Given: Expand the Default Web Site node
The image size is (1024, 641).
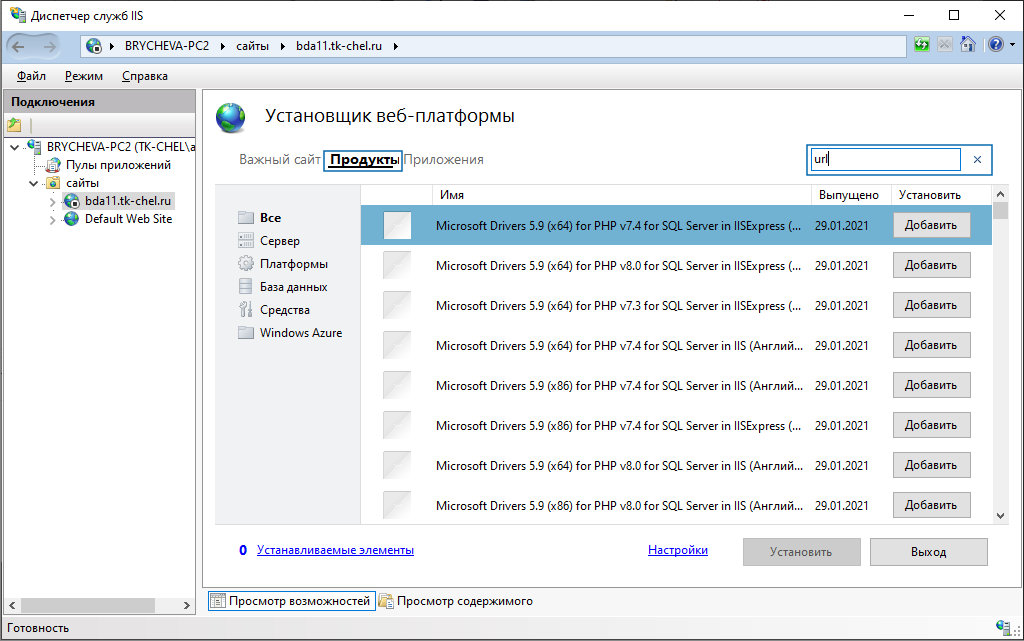Looking at the screenshot, I should point(52,220).
